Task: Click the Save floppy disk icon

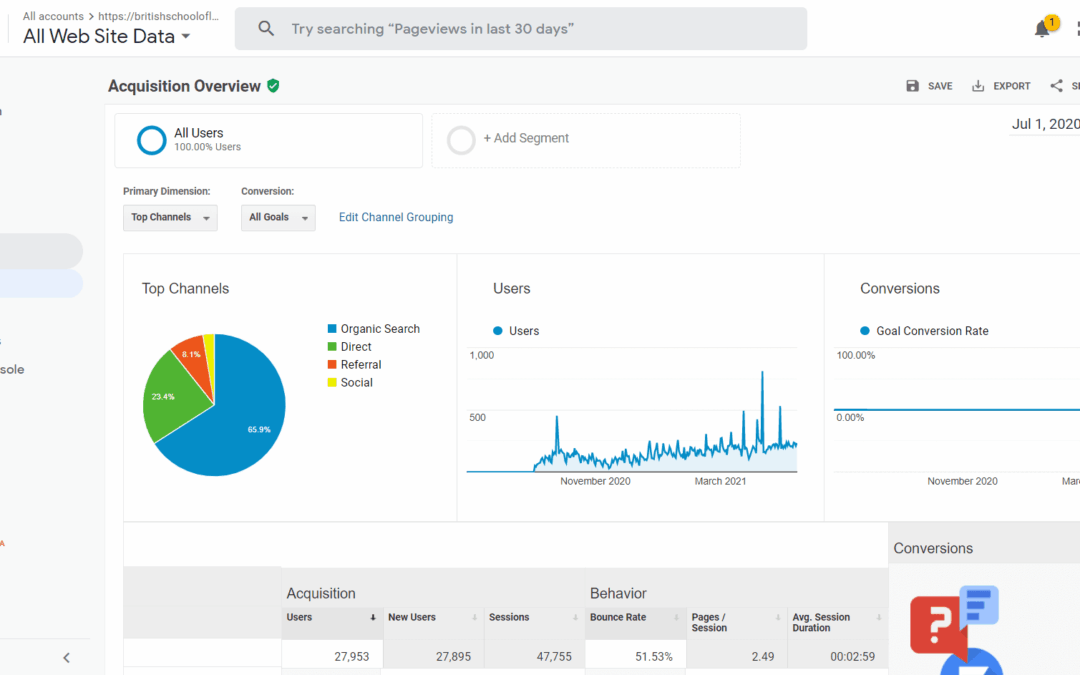Action: pyautogui.click(x=913, y=86)
